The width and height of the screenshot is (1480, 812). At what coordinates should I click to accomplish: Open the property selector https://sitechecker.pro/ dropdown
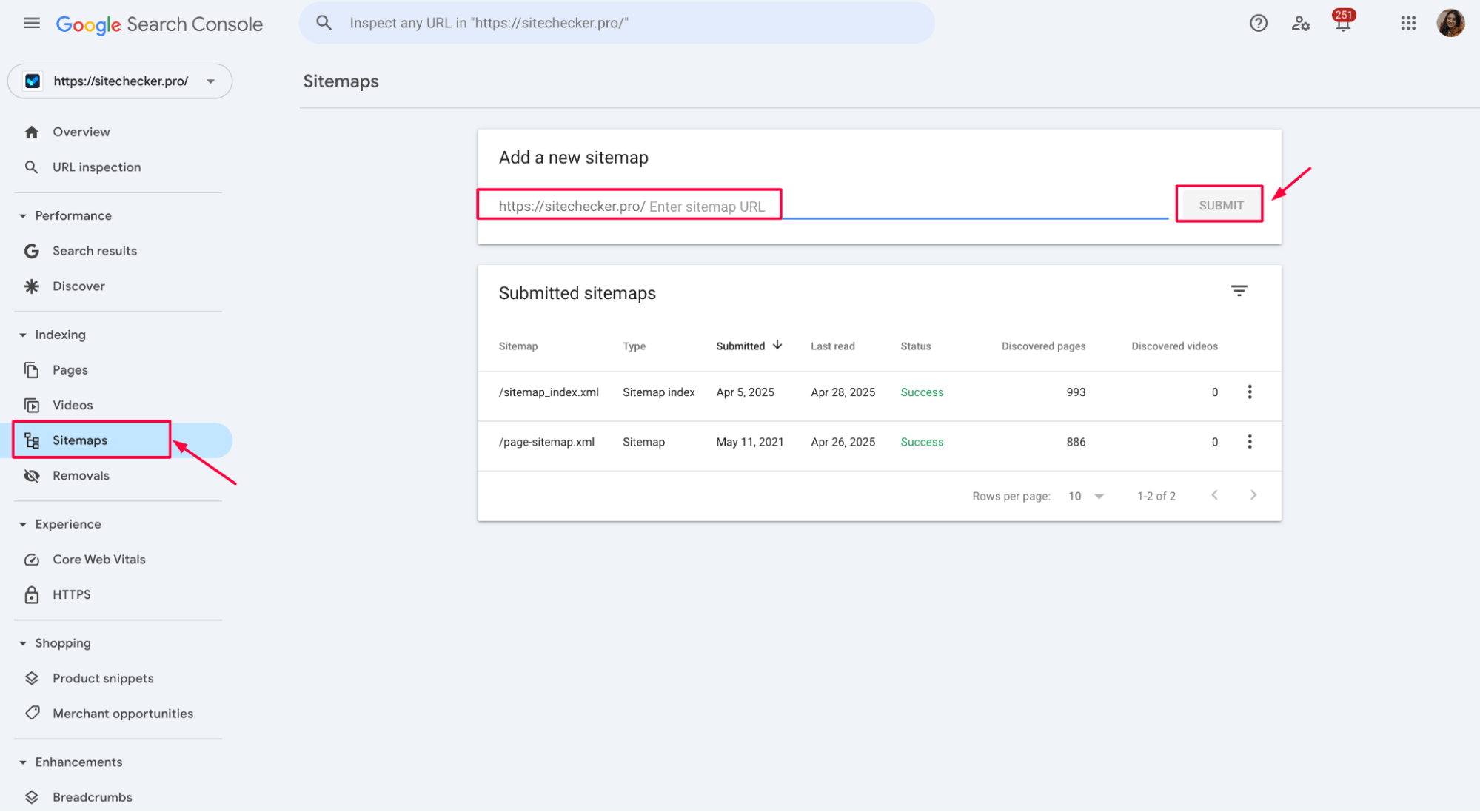point(119,81)
